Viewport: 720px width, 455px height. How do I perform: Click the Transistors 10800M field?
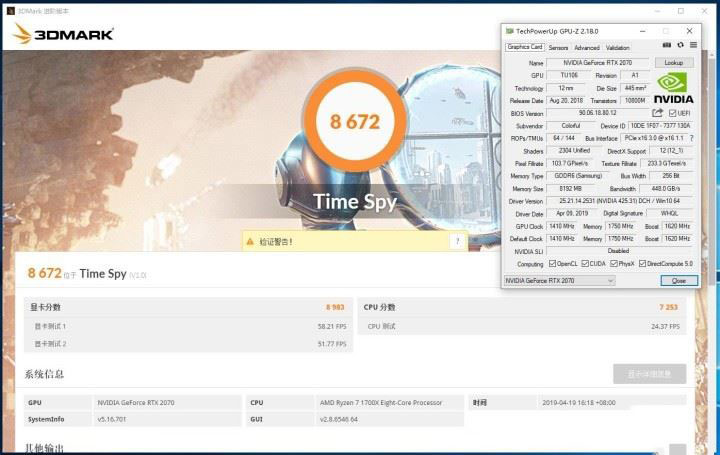pyautogui.click(x=635, y=100)
